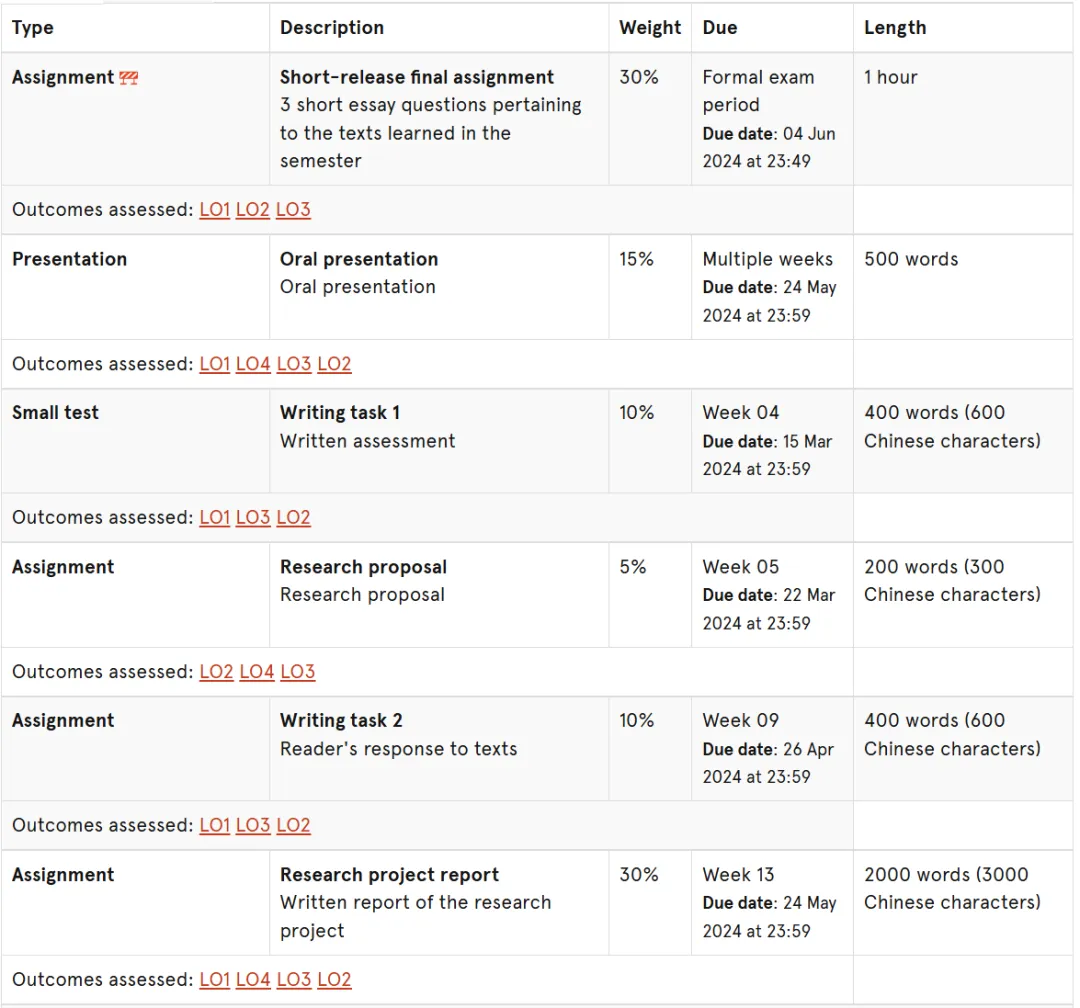Screen dimensions: 1080x1008
Task: Open LO3 link under Short-release final assignment
Action: click(293, 209)
